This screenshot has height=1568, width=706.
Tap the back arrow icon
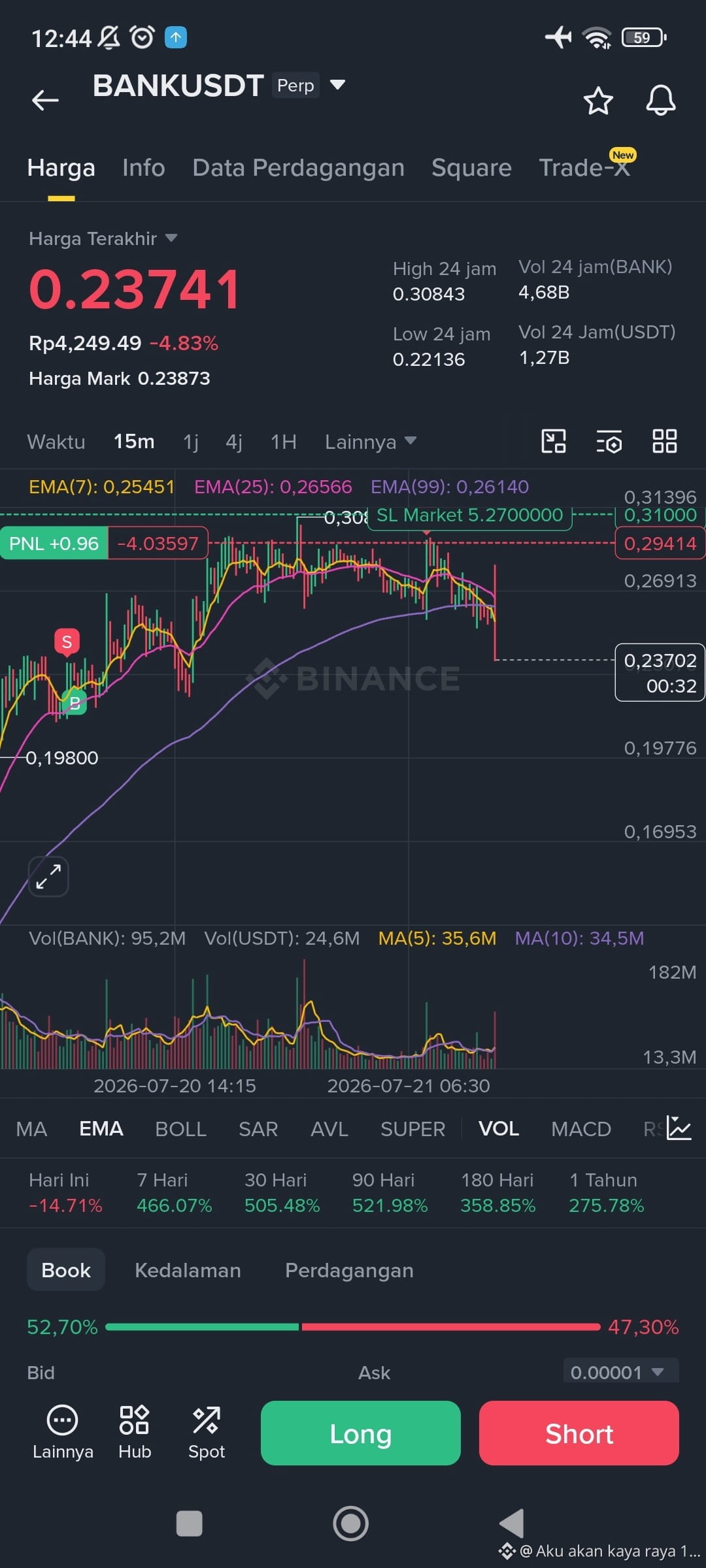(x=45, y=100)
